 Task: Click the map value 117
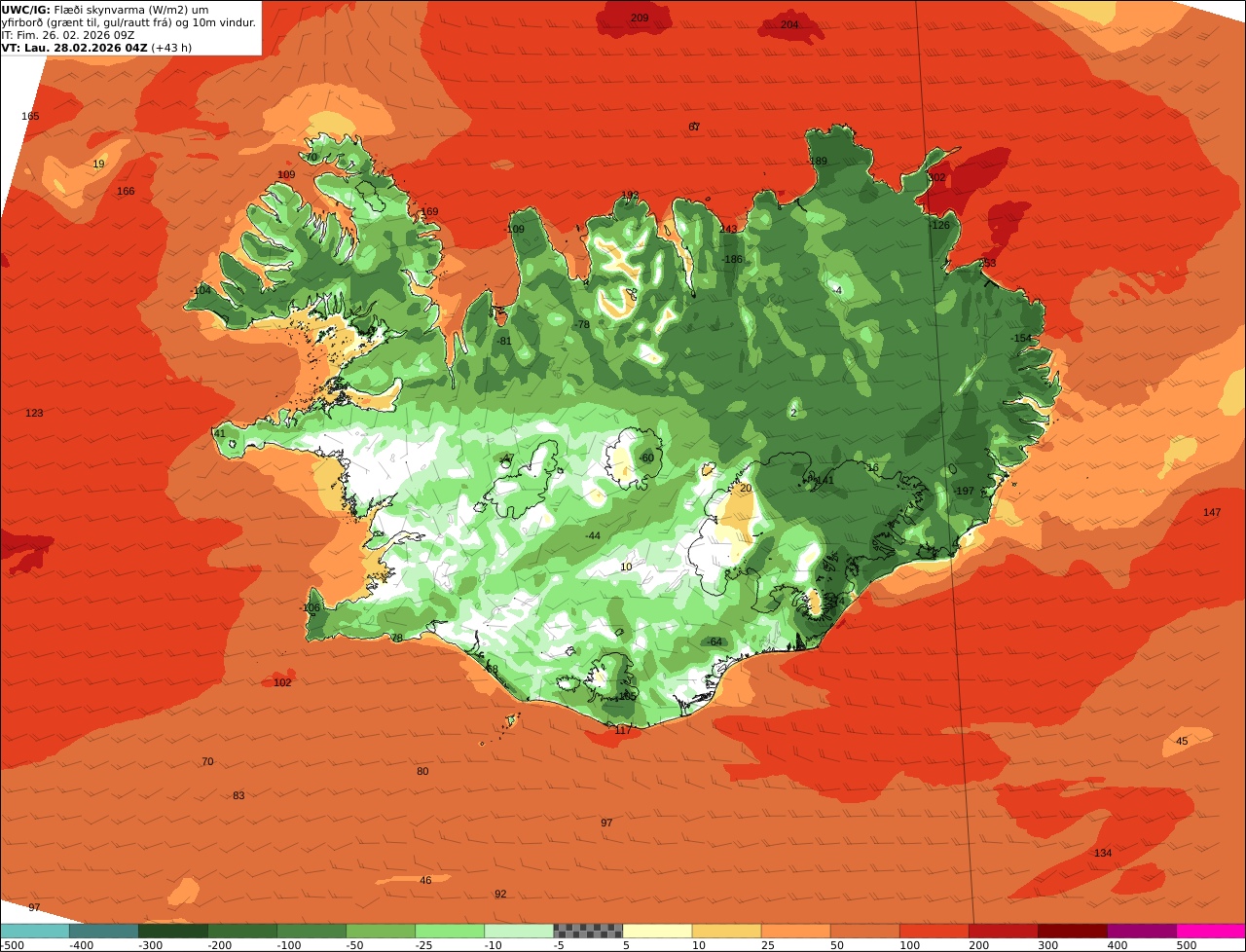pyautogui.click(x=623, y=730)
